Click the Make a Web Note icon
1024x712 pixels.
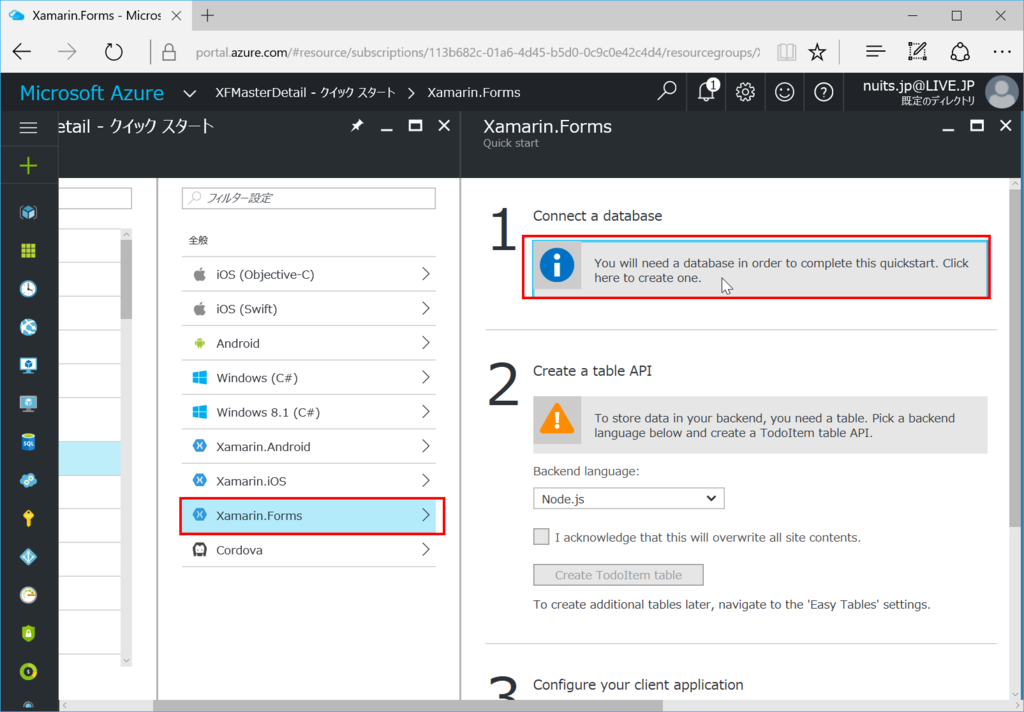[x=917, y=52]
